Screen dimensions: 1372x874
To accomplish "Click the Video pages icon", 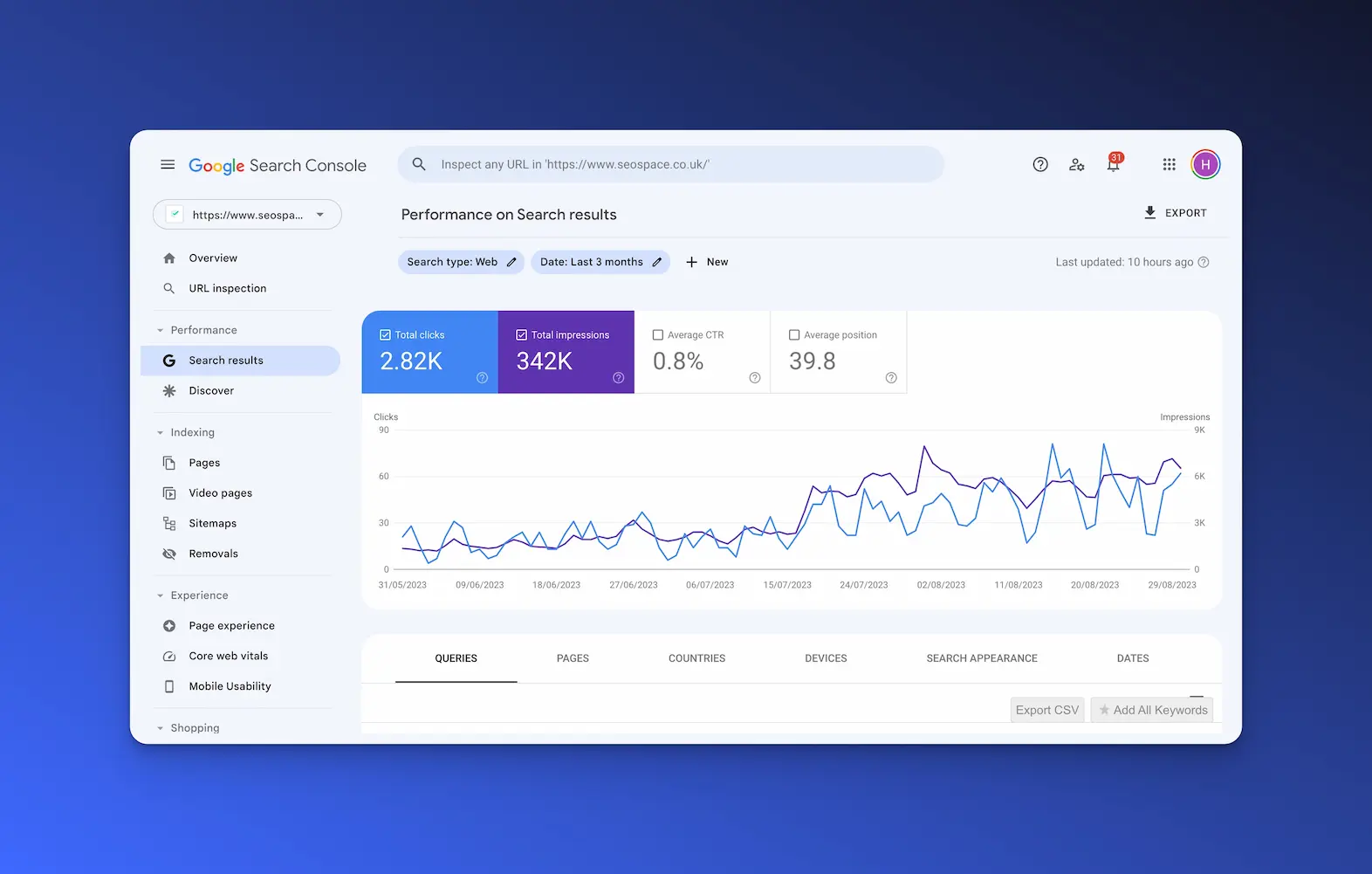I will [169, 493].
